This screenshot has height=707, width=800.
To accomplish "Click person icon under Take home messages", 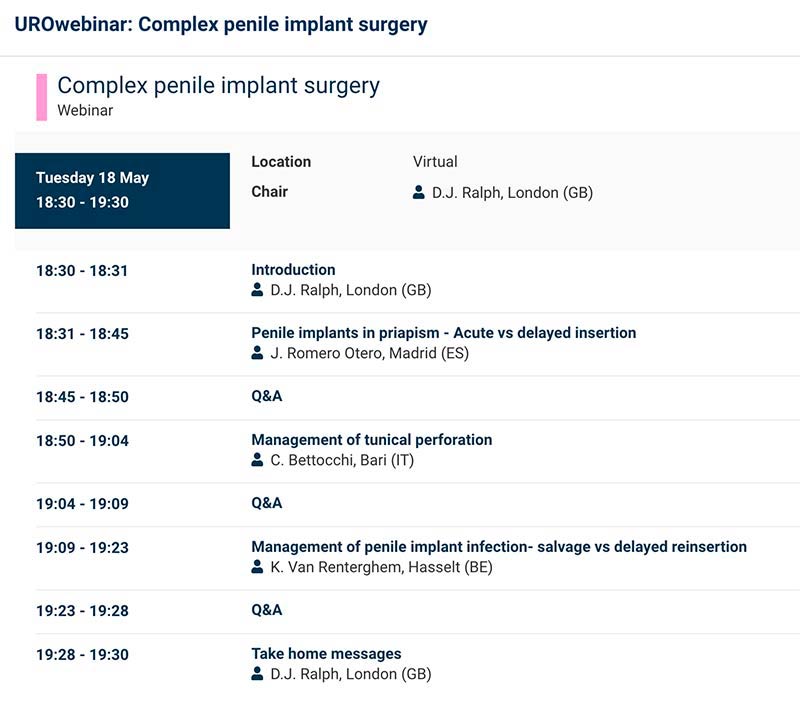I will point(258,675).
